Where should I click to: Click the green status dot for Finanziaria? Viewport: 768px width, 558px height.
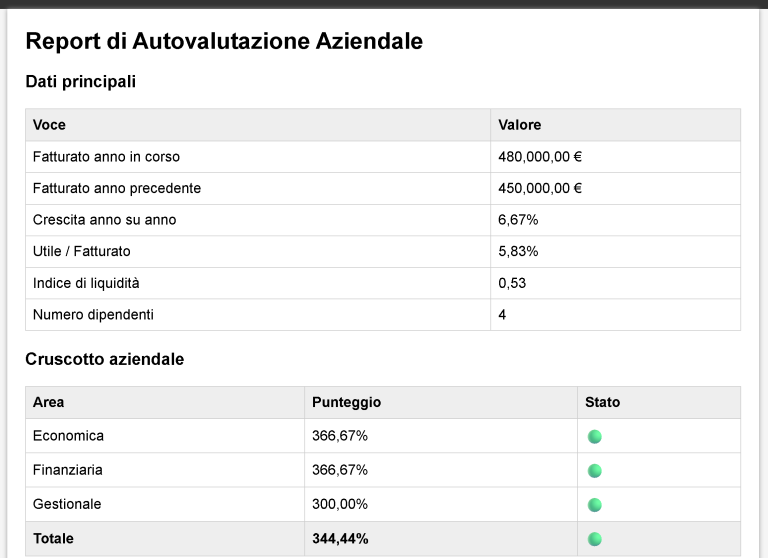[x=594, y=470]
